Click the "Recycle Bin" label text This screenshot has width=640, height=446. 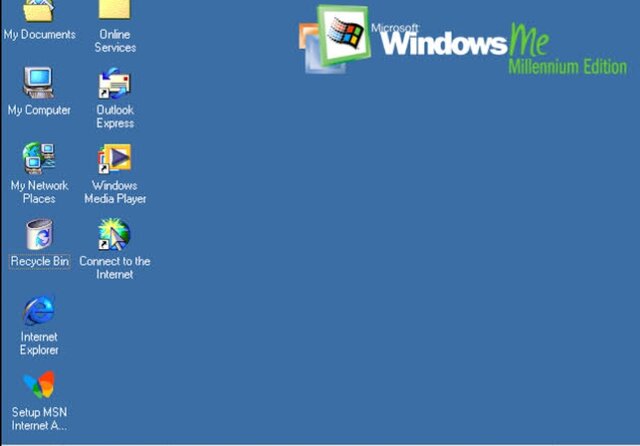[40, 261]
